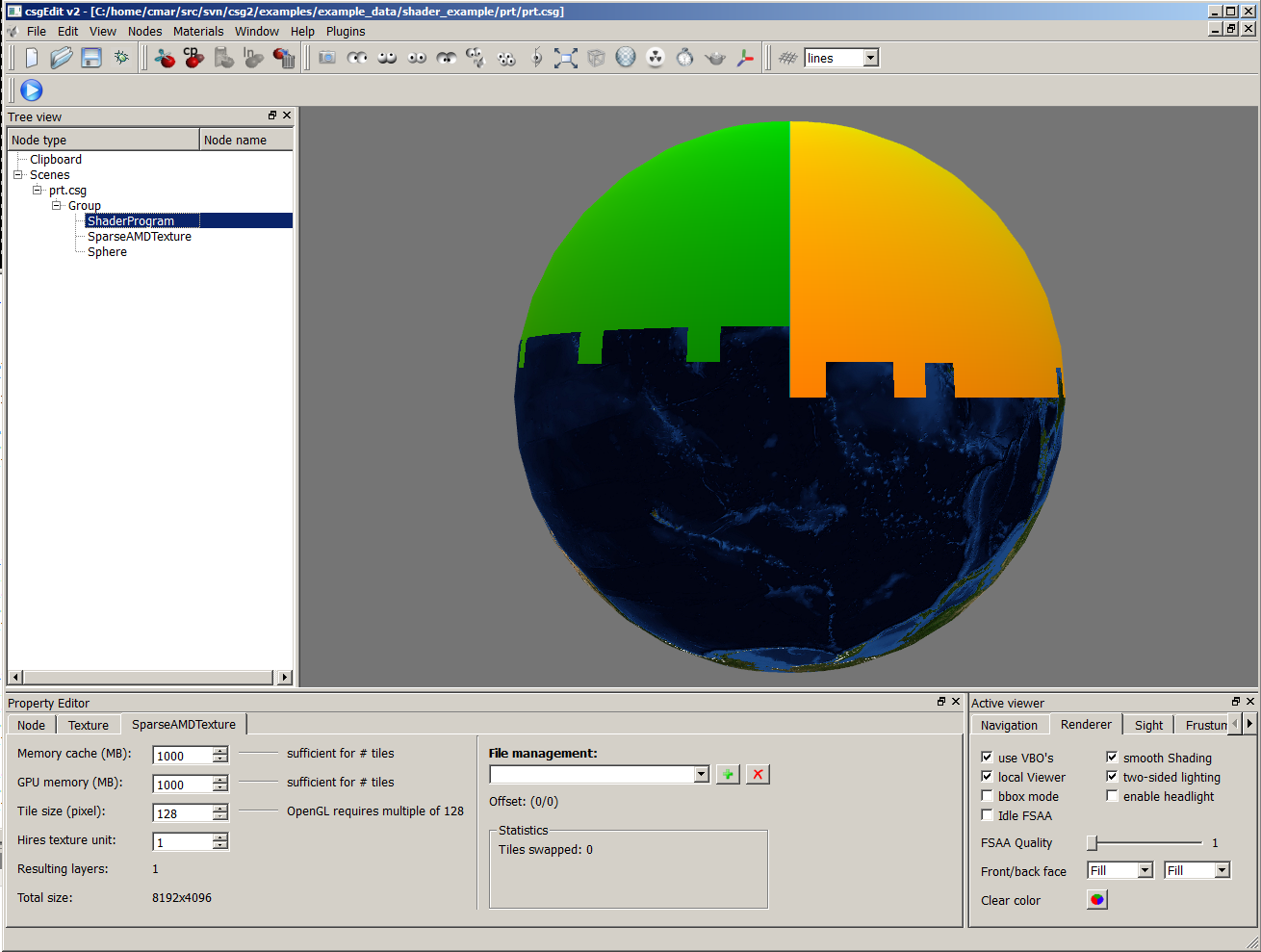The image size is (1261, 952).
Task: Save scene with floppy disk icon
Action: 91,58
